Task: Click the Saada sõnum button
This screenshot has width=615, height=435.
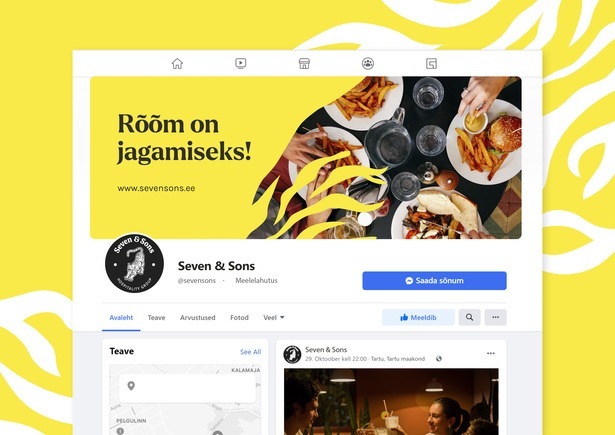Action: tap(434, 281)
